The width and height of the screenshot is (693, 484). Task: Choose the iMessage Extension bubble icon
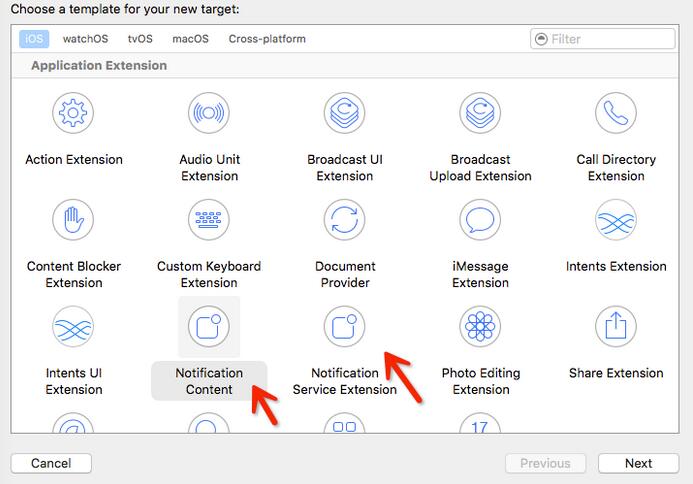pos(480,220)
